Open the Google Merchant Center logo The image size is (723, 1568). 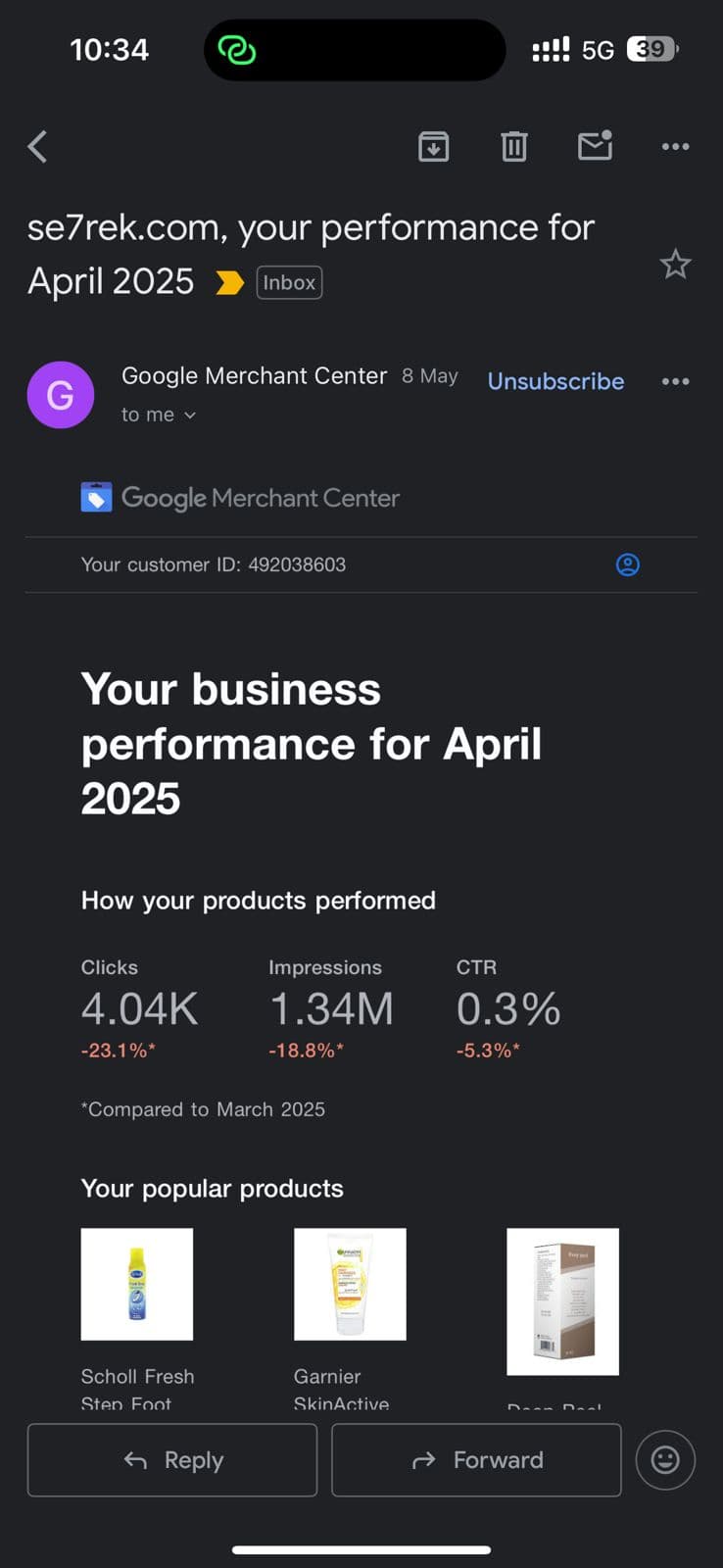(x=241, y=498)
